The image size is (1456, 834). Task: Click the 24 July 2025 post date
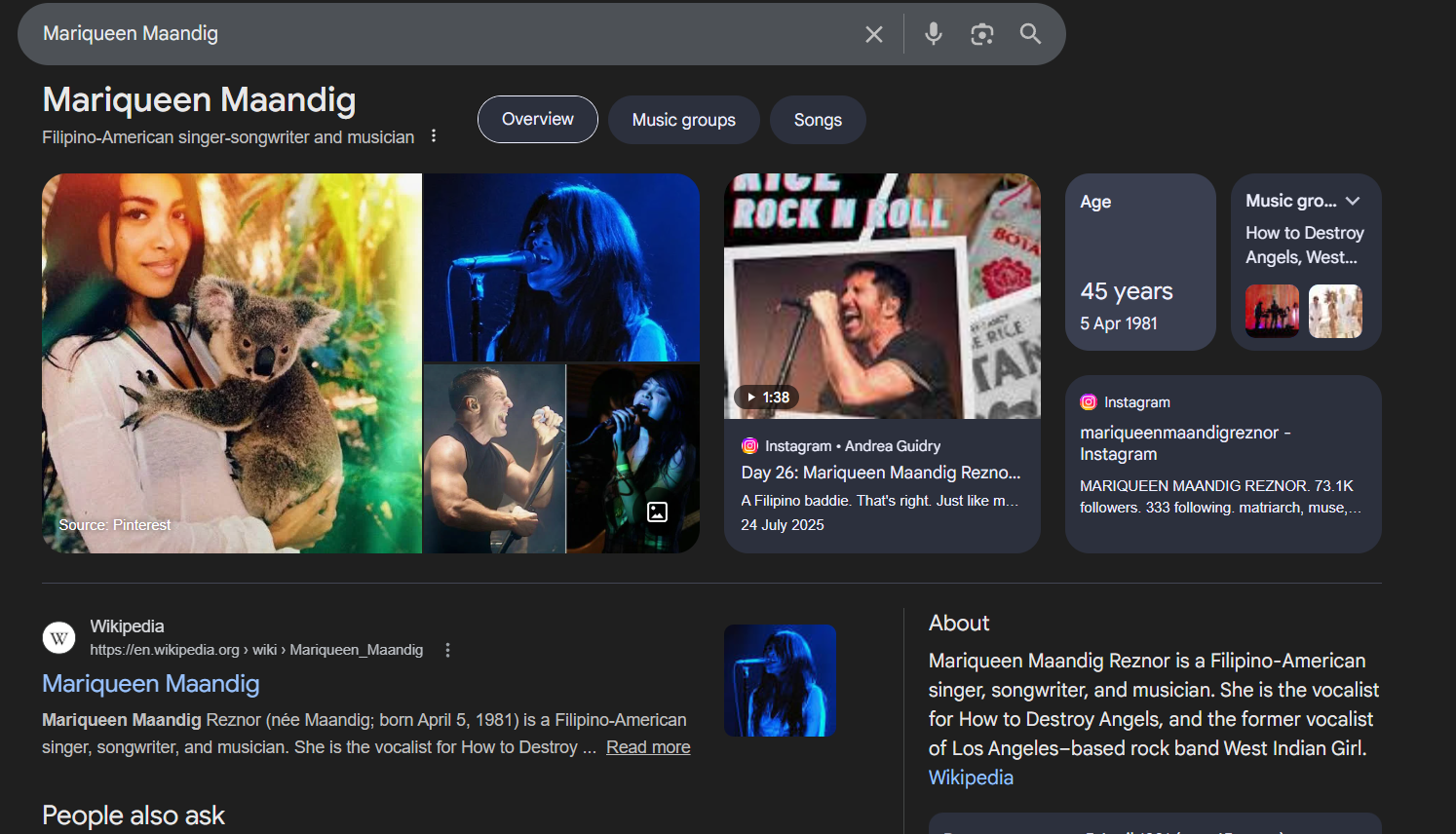click(x=783, y=525)
